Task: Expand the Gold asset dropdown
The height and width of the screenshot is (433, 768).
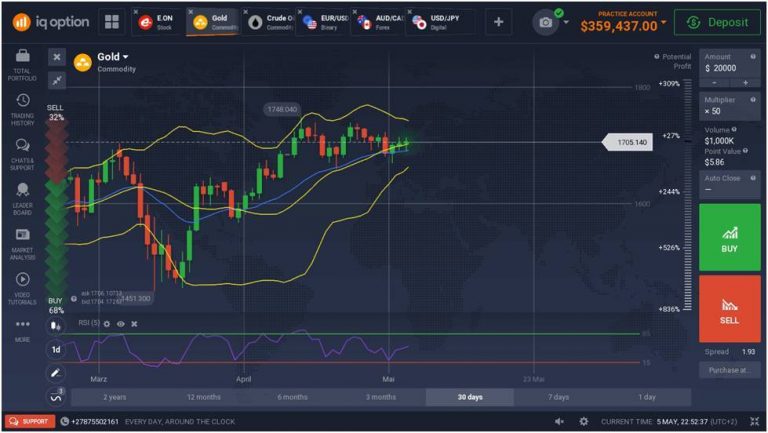Action: [126, 57]
